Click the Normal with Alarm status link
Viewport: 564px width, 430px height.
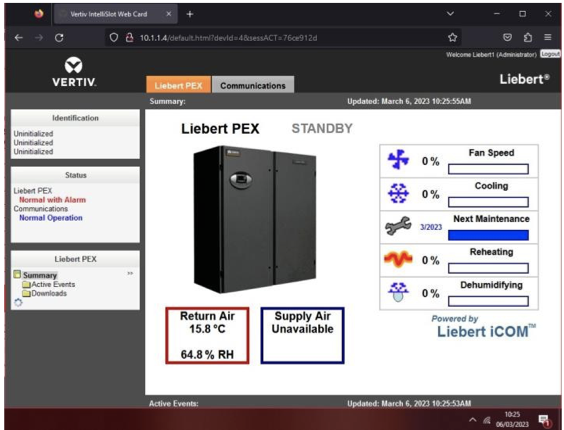(53, 200)
